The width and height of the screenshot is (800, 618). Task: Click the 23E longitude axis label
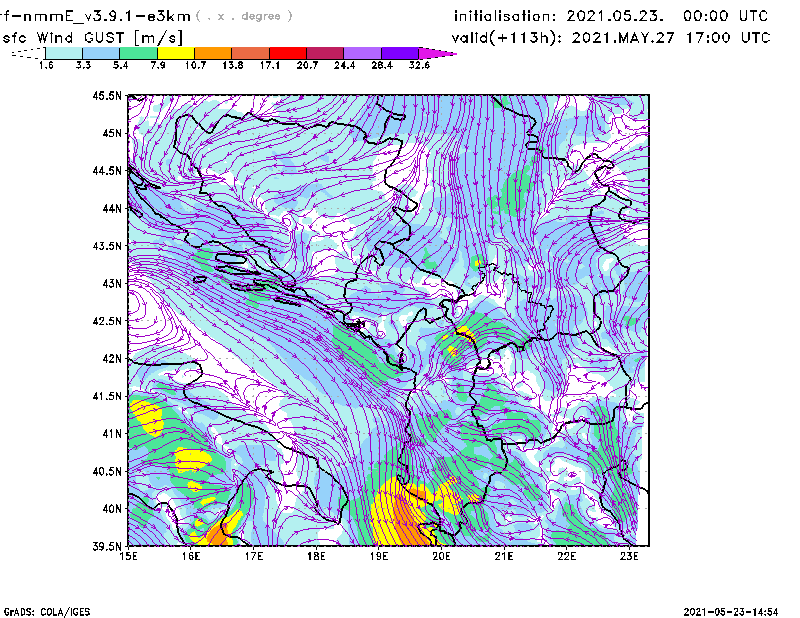click(x=629, y=556)
